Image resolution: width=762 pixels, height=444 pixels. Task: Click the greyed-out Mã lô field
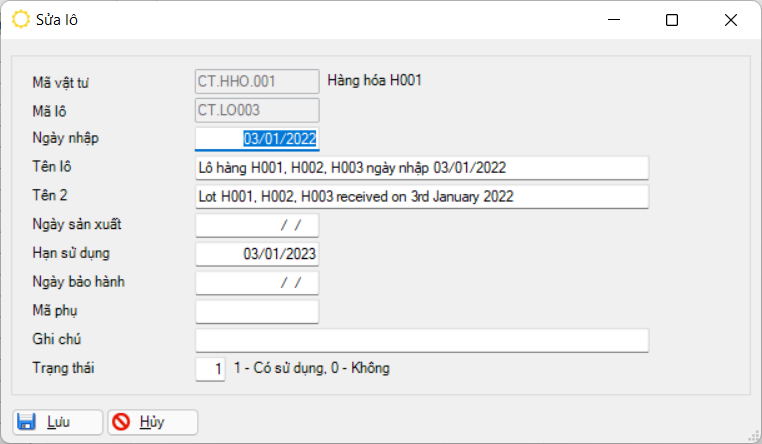[257, 110]
